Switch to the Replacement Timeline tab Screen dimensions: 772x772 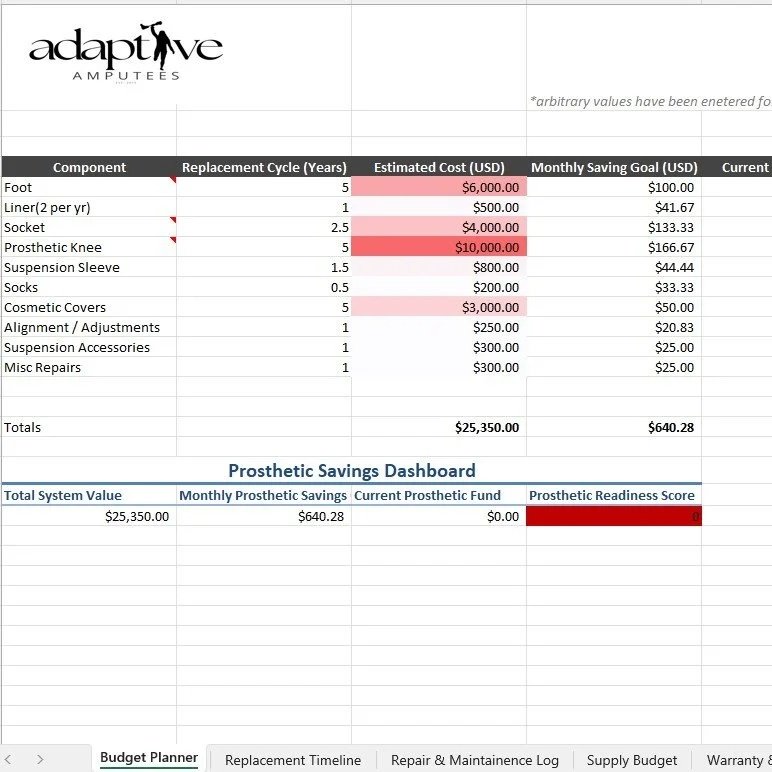pos(293,760)
